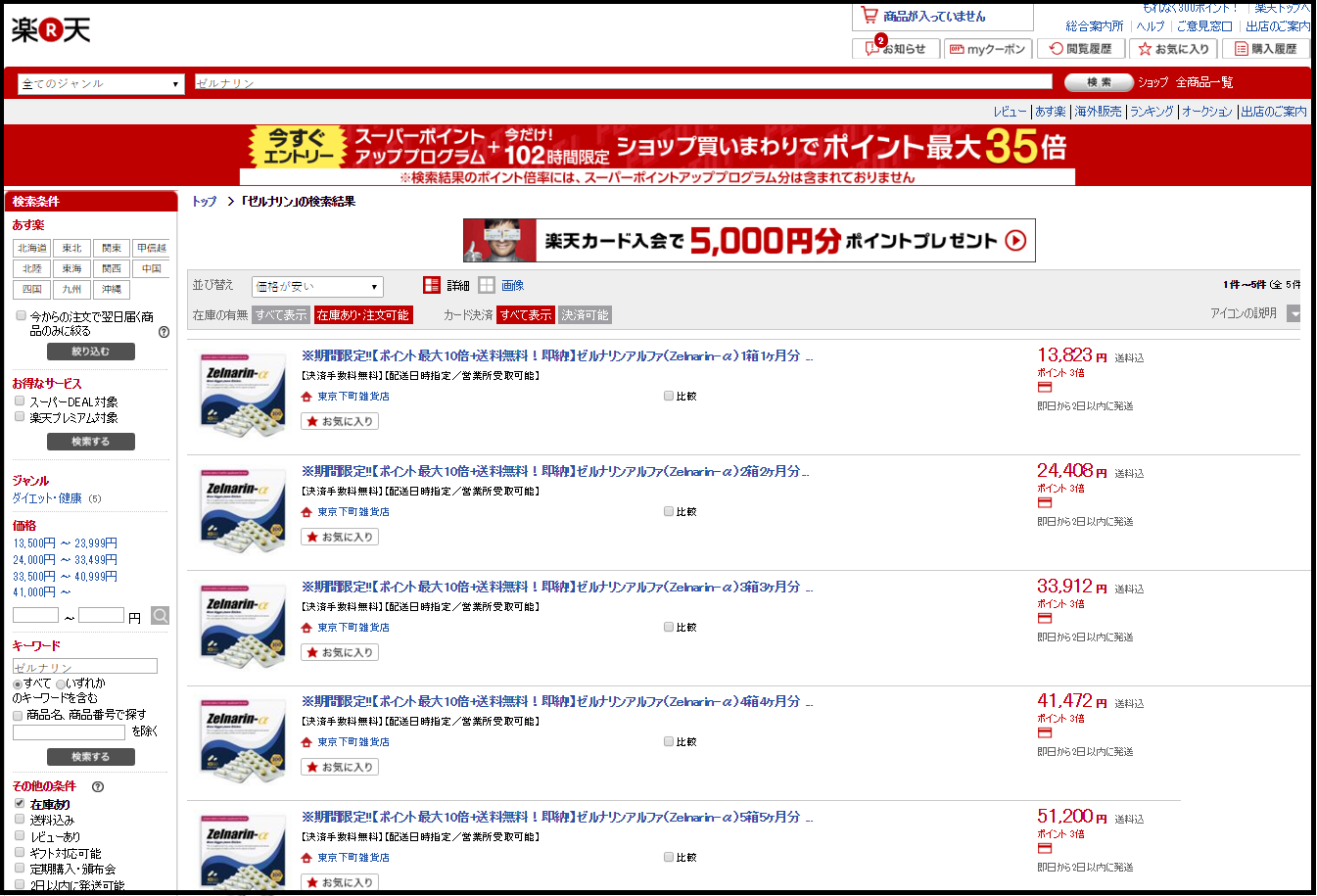
Task: Click credit card icon under 13,823円 price
Action: [1045, 388]
